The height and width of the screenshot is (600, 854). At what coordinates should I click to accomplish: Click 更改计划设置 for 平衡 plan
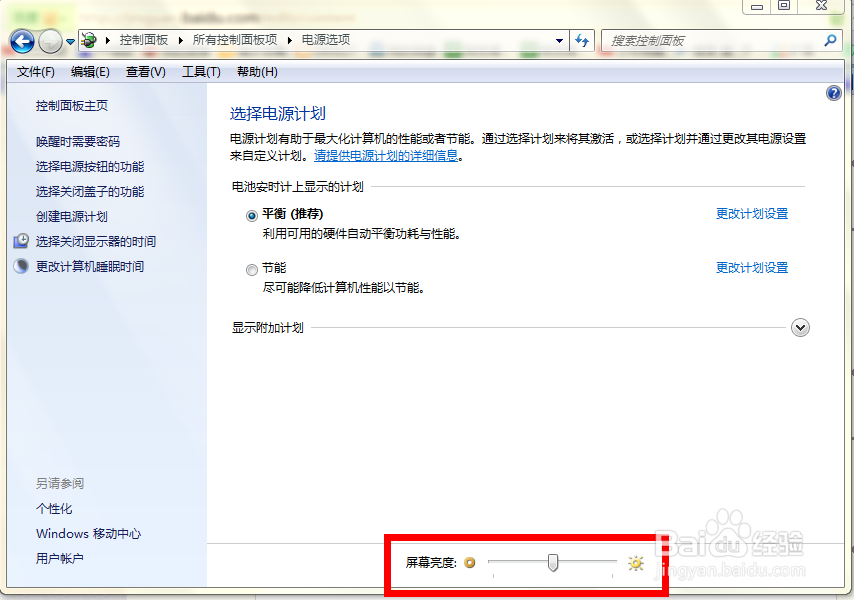click(752, 214)
